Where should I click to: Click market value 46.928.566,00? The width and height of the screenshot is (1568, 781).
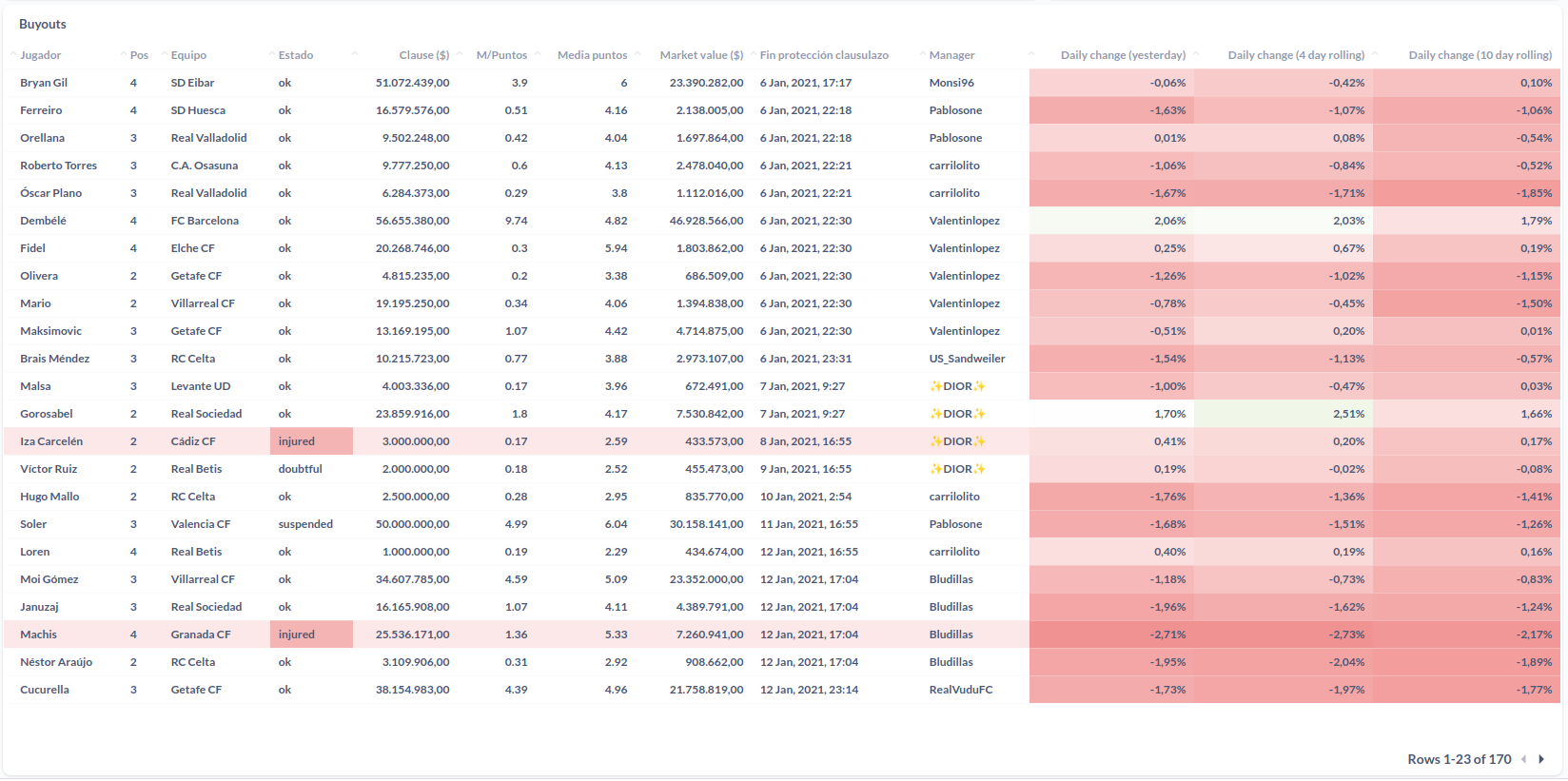[x=707, y=221]
